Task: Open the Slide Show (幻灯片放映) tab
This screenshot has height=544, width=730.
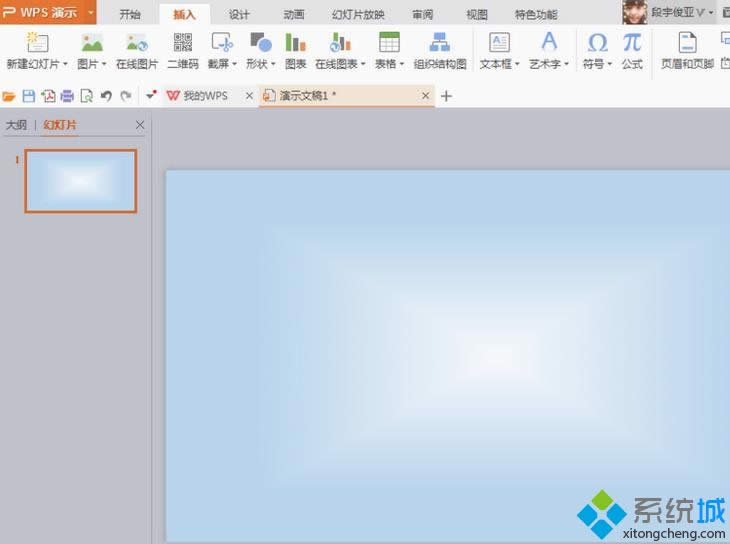Action: [x=358, y=14]
